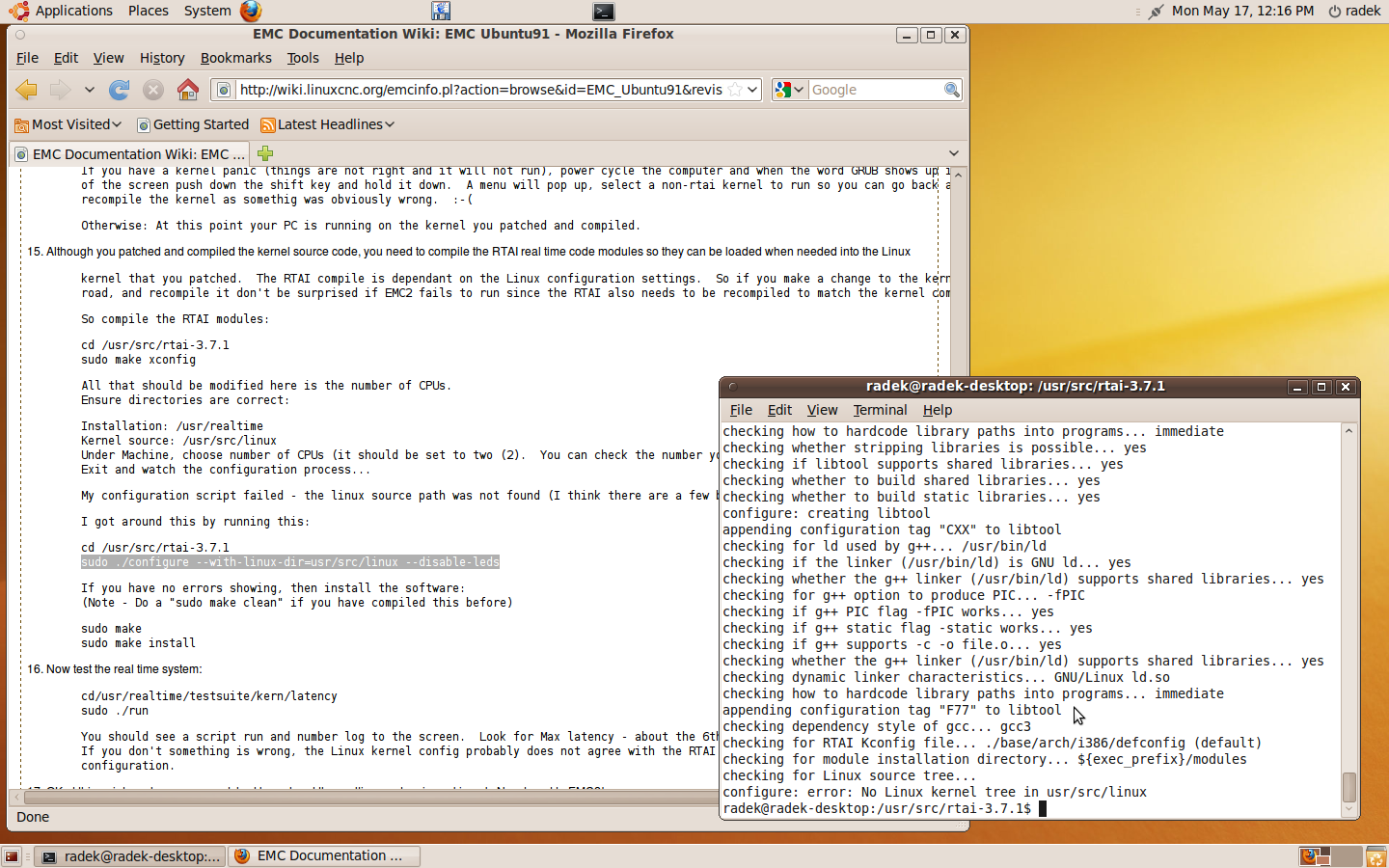This screenshot has height=868, width=1389.
Task: Click the terminal's vertical scrollbar thumb
Action: pyautogui.click(x=1348, y=787)
